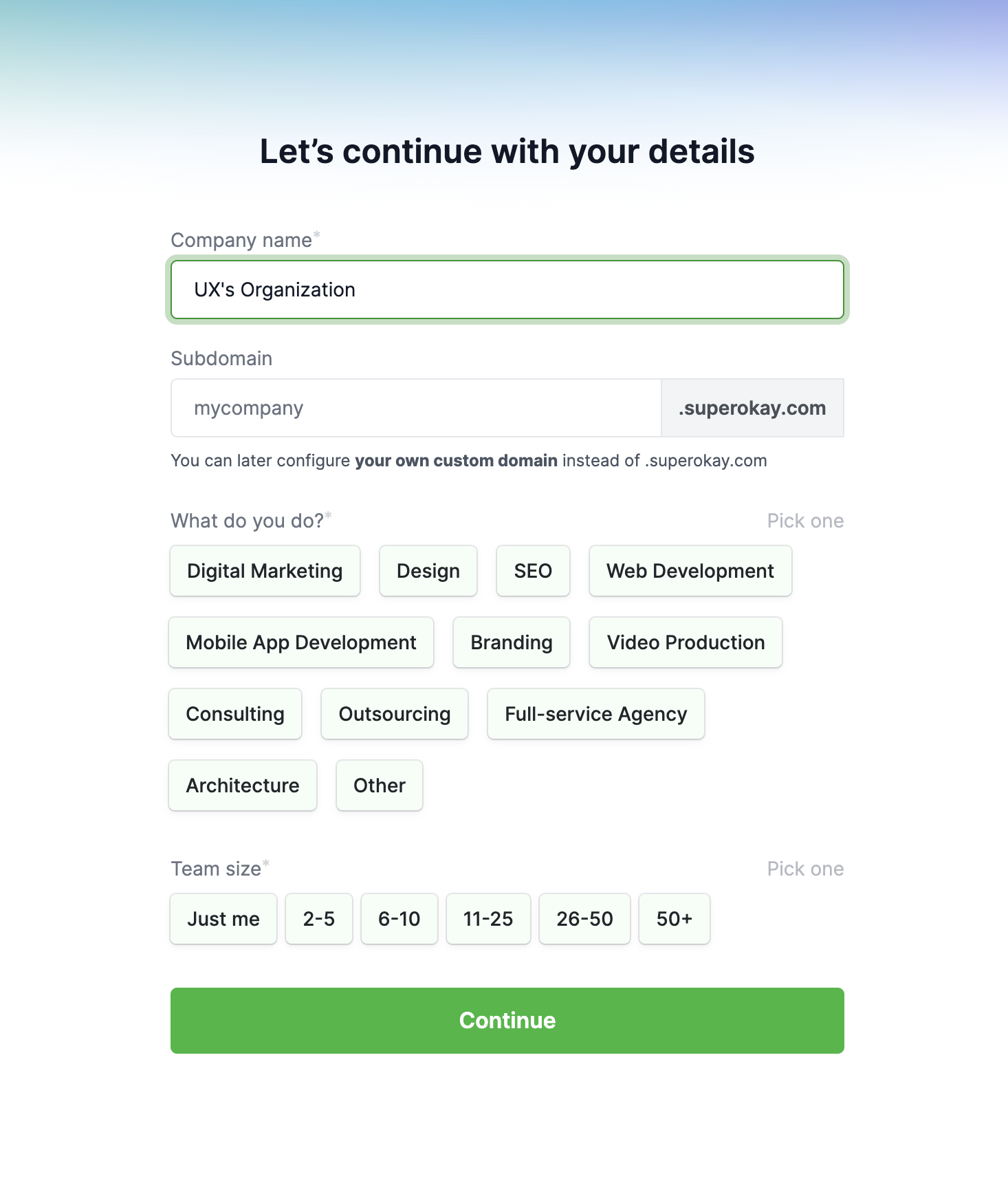The image size is (1008, 1183).
Task: Focus the Subdomain text field
Action: (x=416, y=408)
